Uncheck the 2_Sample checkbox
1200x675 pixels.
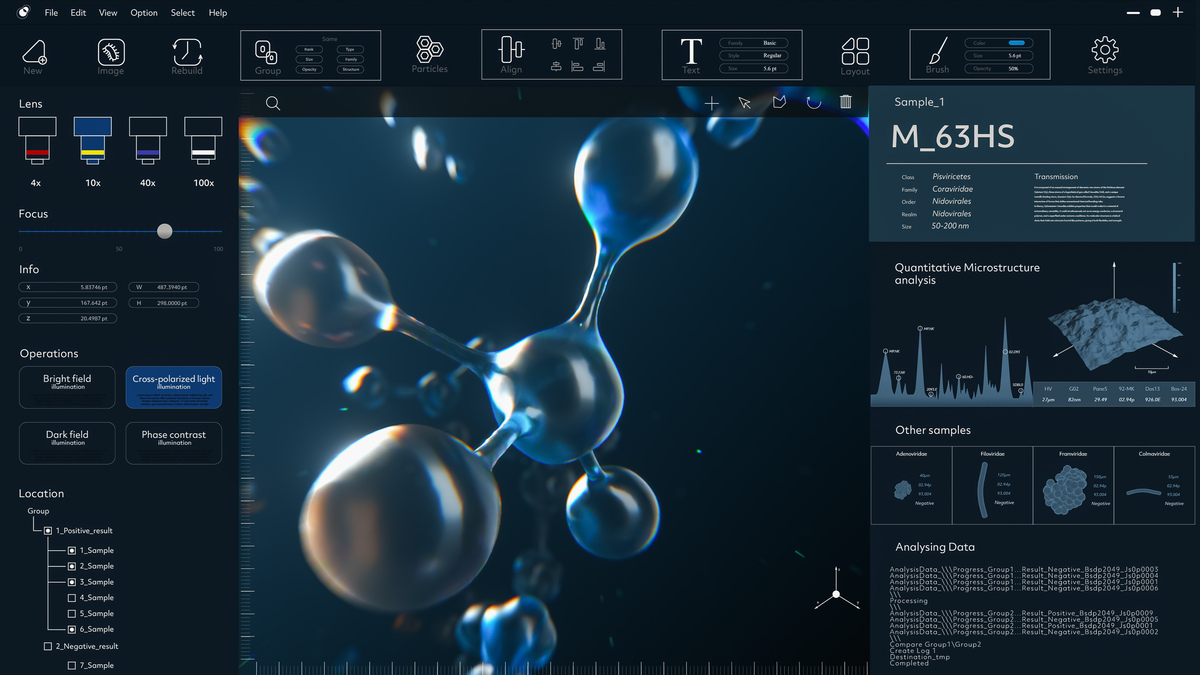click(71, 566)
